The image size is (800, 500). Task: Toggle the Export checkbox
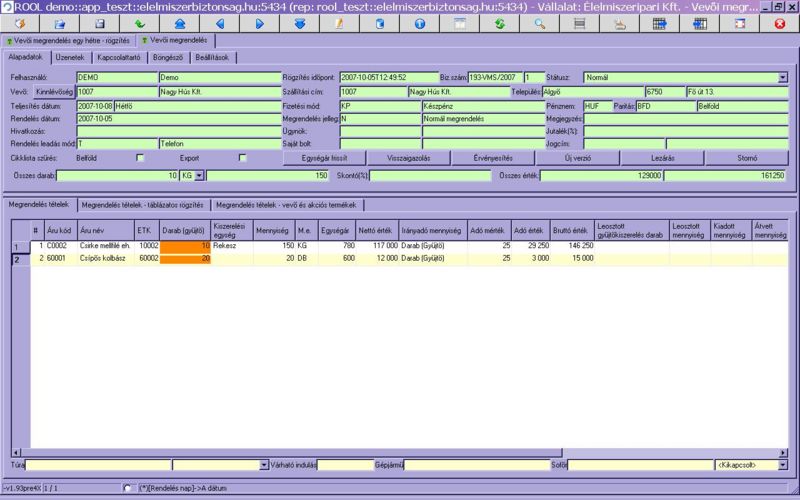point(243,159)
